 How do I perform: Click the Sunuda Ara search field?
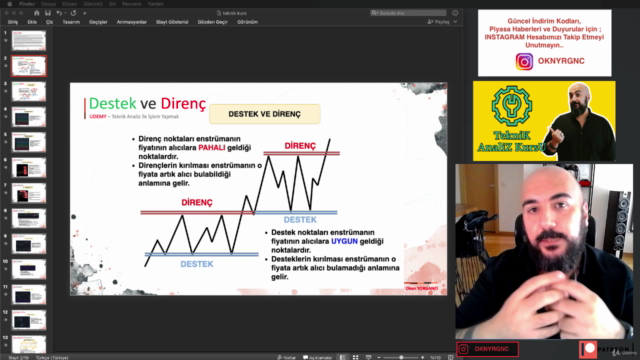[408, 13]
